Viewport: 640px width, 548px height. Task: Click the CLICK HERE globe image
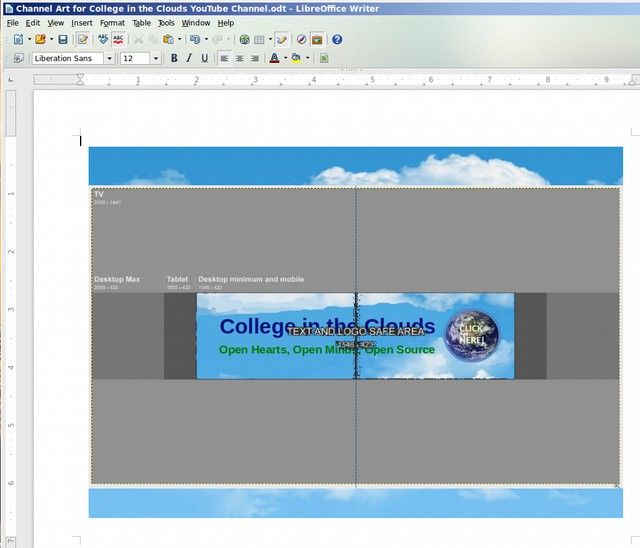click(471, 335)
